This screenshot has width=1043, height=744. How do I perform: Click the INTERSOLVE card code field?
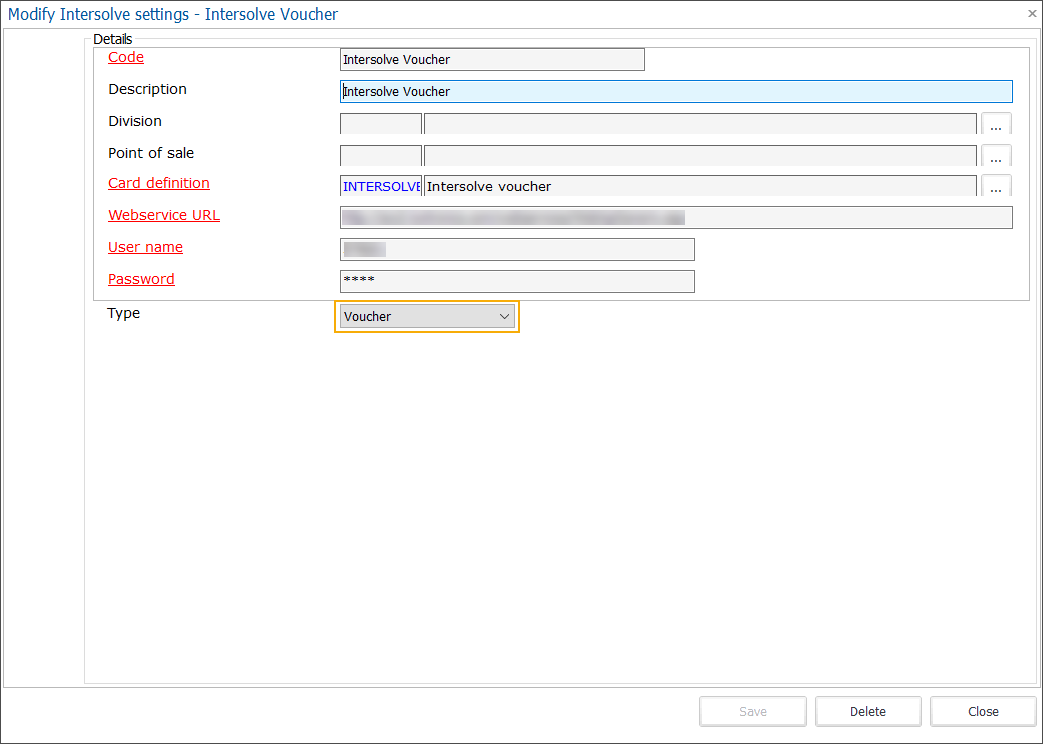coord(381,186)
